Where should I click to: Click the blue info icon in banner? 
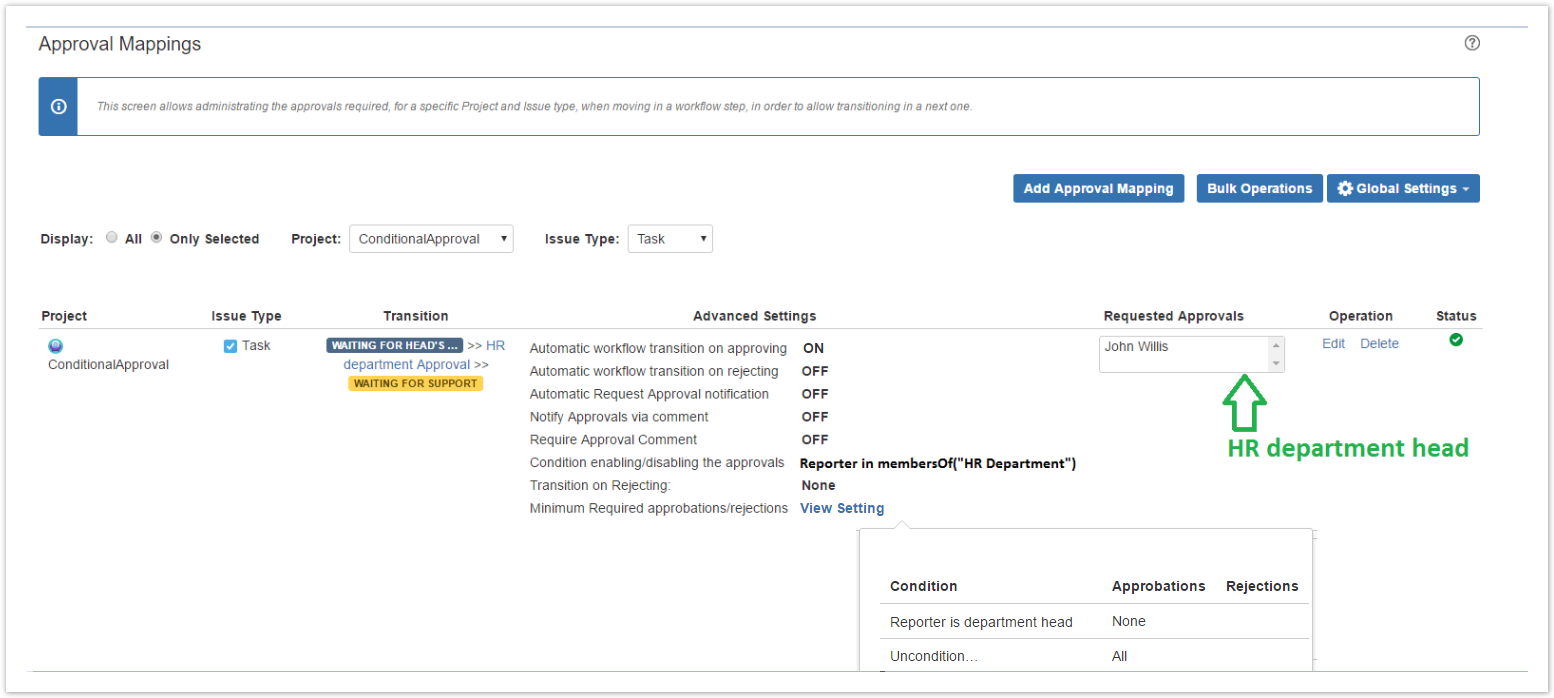(58, 106)
